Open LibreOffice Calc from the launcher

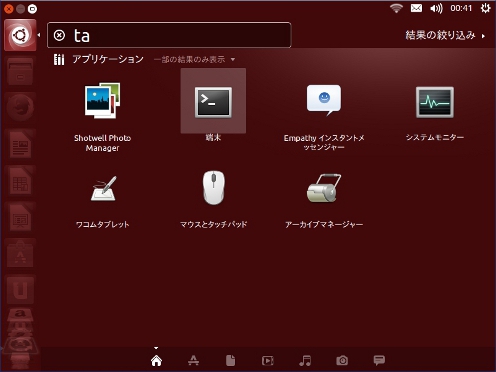[x=20, y=181]
